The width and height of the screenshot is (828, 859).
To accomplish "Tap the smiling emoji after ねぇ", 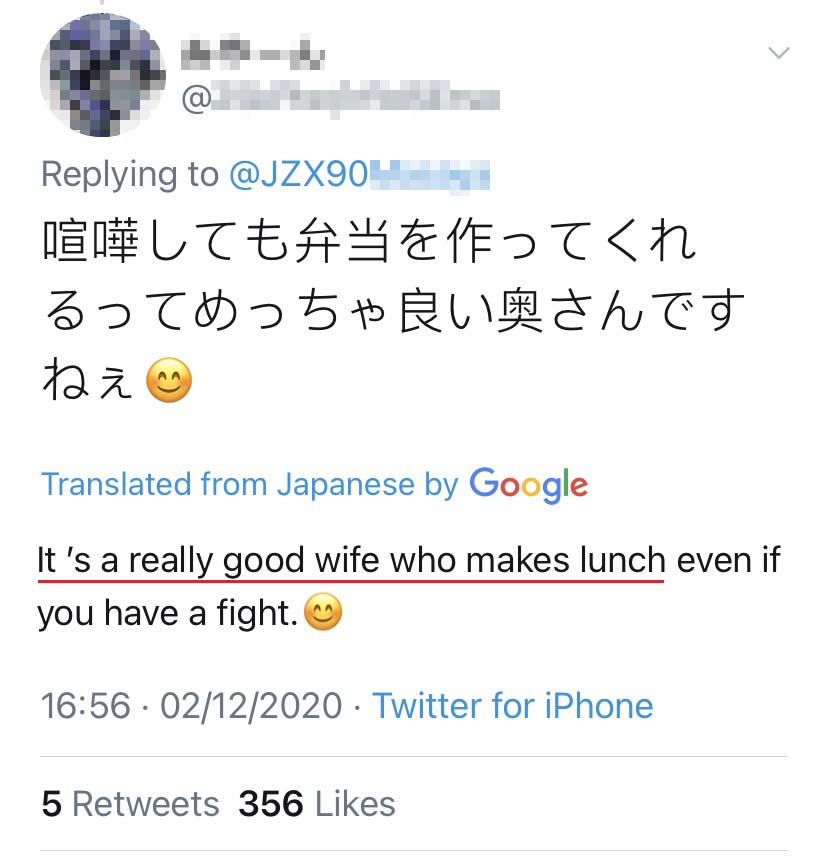I will 169,381.
